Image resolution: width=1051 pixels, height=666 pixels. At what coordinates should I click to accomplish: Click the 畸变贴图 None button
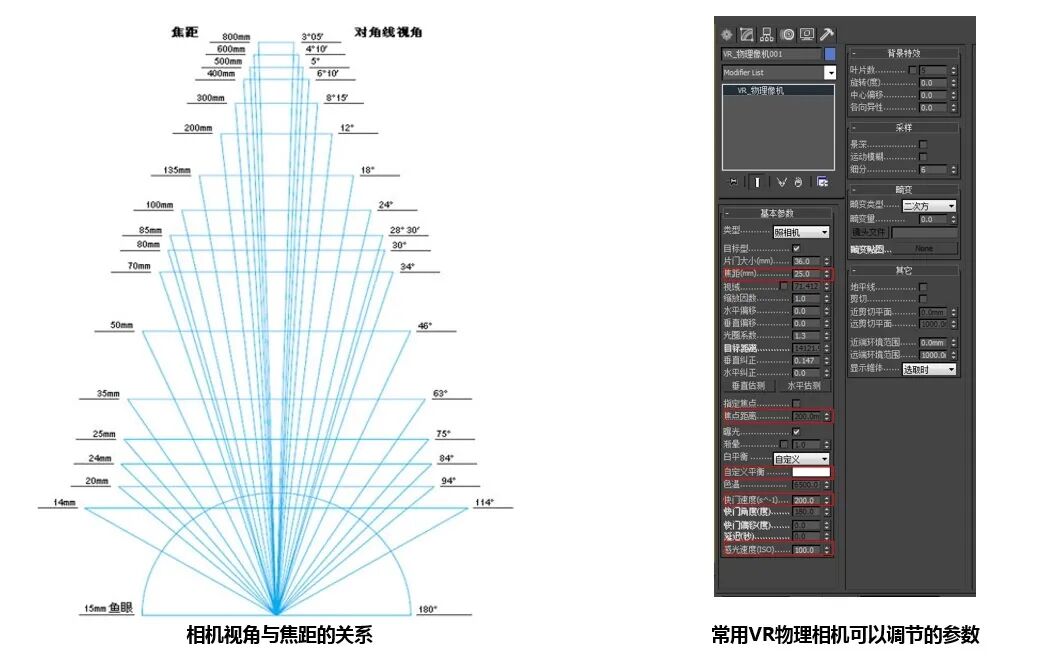click(x=924, y=249)
